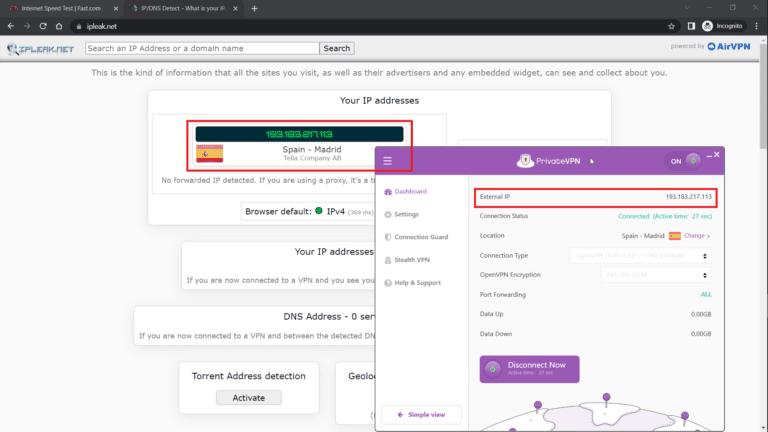Open the AirVPN link
The width and height of the screenshot is (768, 432).
click(x=729, y=47)
